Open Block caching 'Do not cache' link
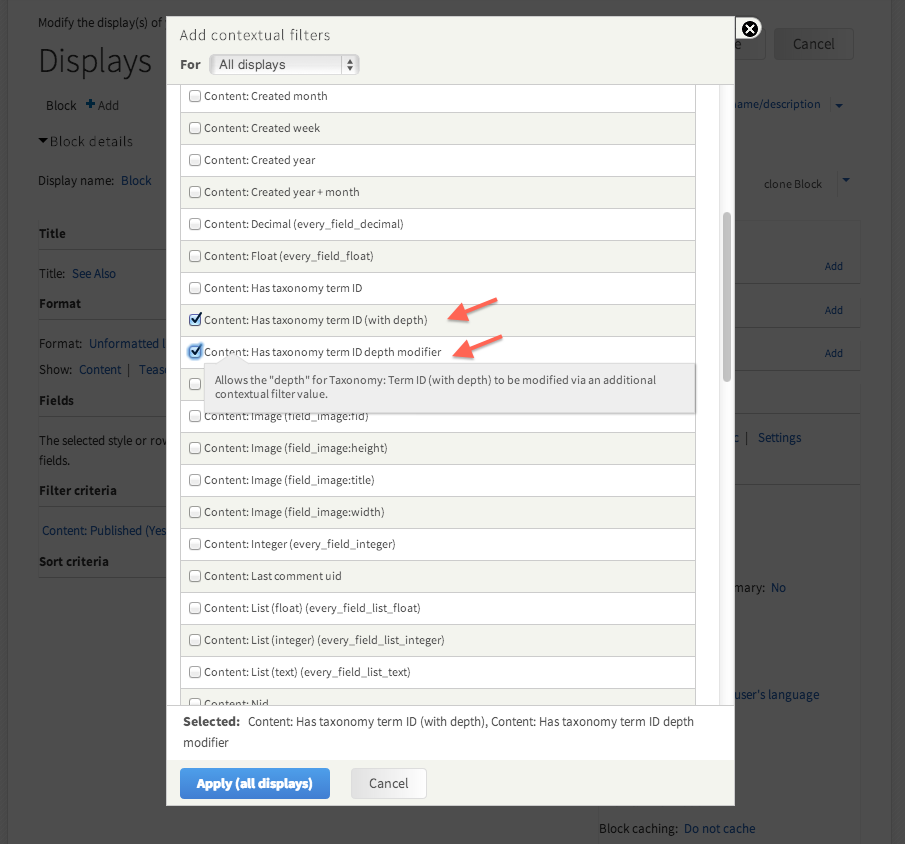The image size is (905, 844). click(x=719, y=828)
